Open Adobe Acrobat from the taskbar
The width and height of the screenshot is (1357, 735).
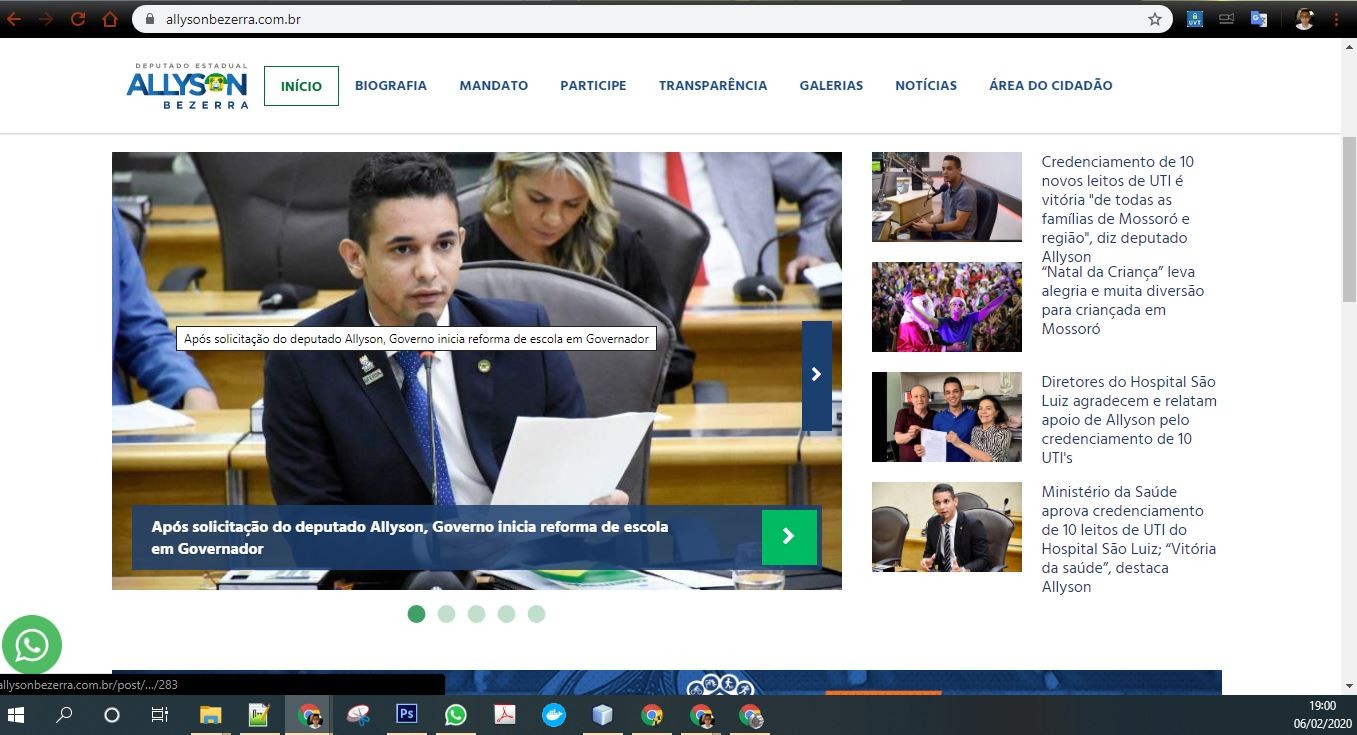pyautogui.click(x=505, y=715)
